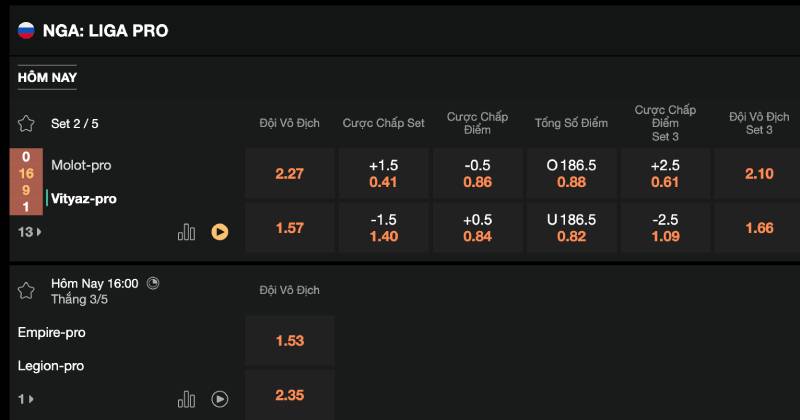Bet Vityaz-pro winner odds 1.57
800x420 pixels.
(290, 228)
